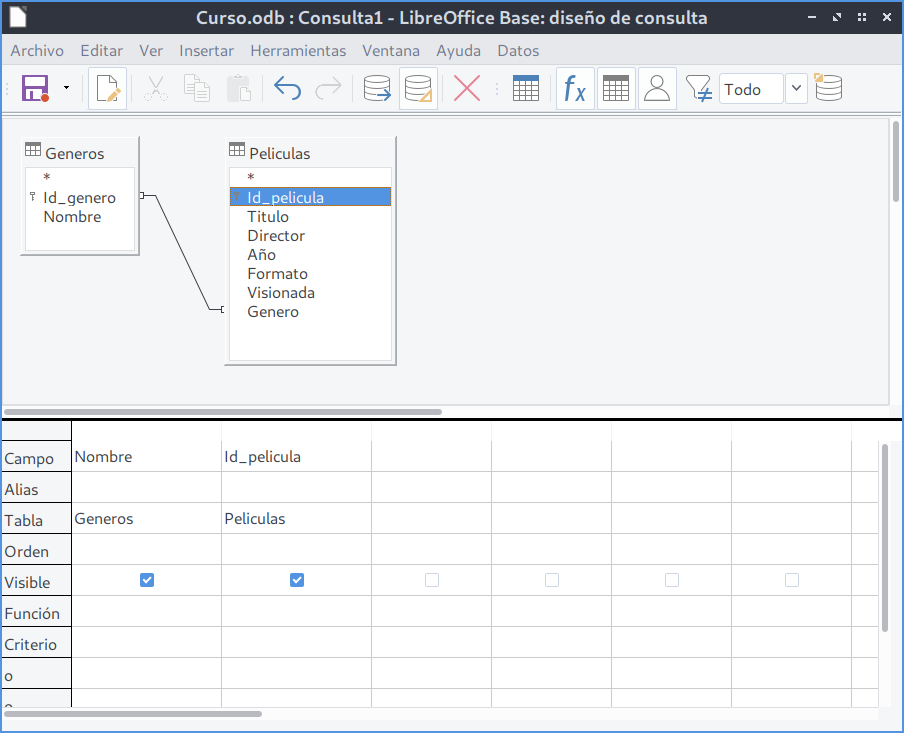Click the design grid's horizontal scrollbar
Viewport: 904px width, 733px height.
point(133,714)
